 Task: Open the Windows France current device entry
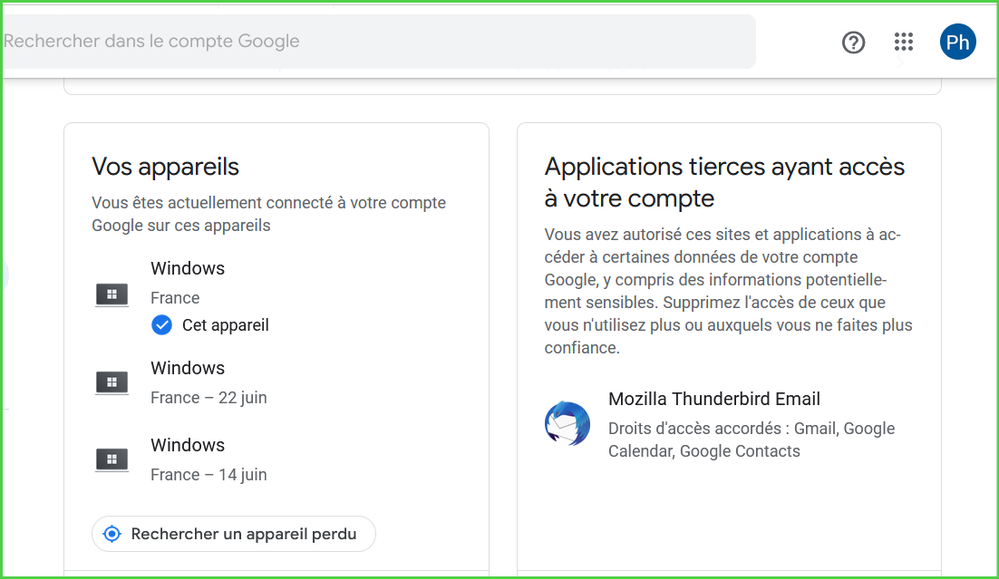point(188,269)
